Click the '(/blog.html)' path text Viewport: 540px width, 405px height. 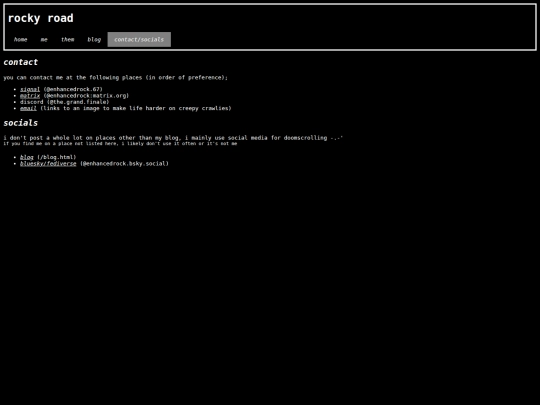(x=56, y=157)
